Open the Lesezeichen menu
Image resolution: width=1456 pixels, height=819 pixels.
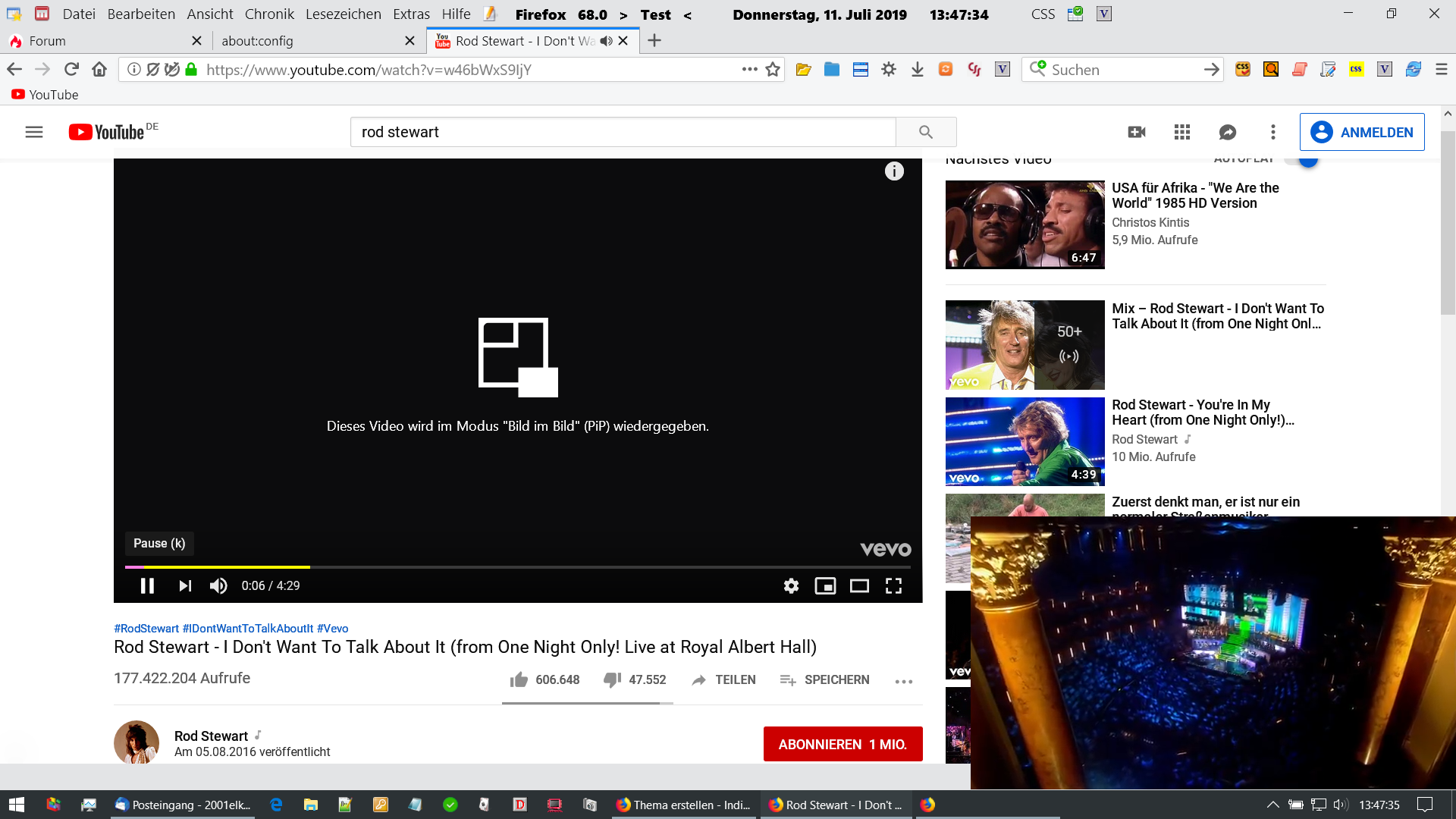(x=343, y=14)
